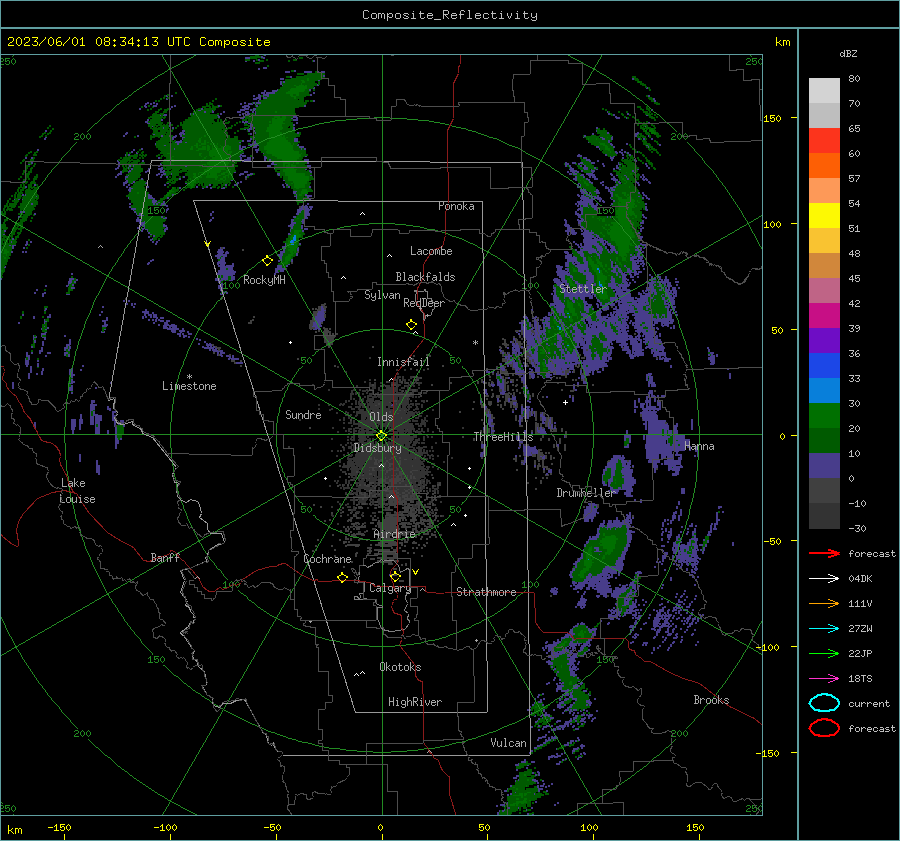Click the Airdrie city label
Image resolution: width=900 pixels, height=841 pixels.
click(x=394, y=534)
